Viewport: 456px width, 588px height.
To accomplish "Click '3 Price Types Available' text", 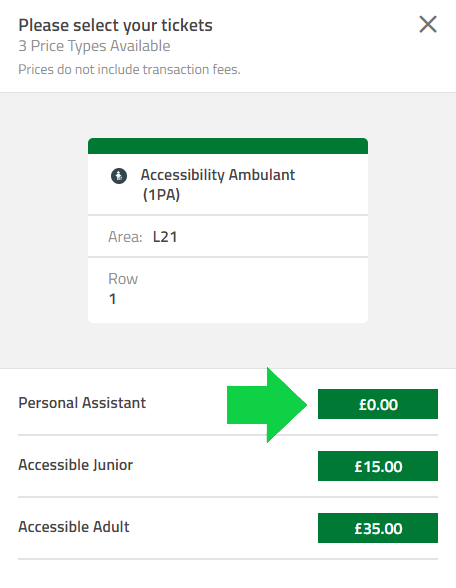I will (94, 46).
